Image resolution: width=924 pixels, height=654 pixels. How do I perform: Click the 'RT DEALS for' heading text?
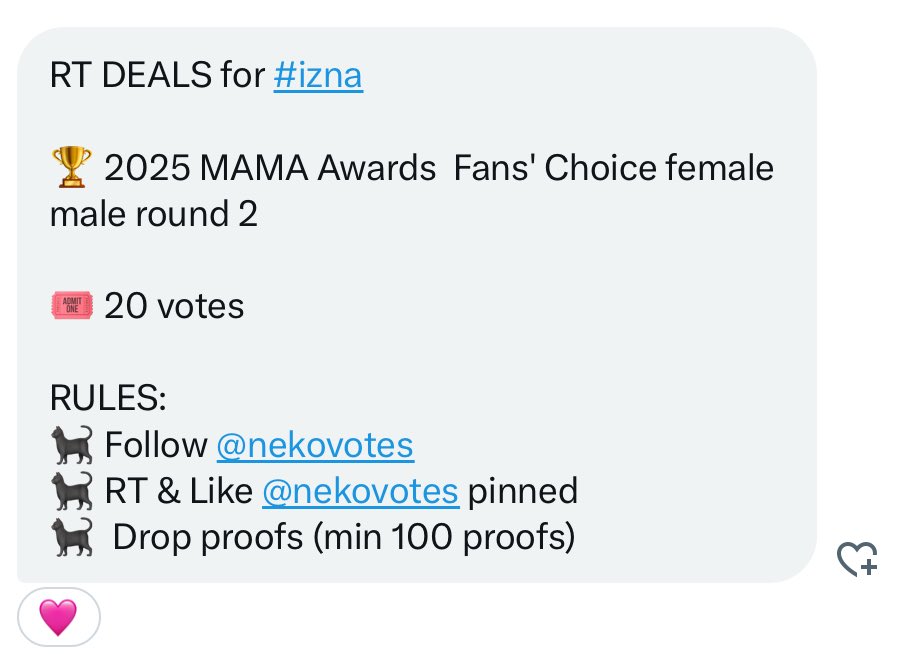coord(156,76)
